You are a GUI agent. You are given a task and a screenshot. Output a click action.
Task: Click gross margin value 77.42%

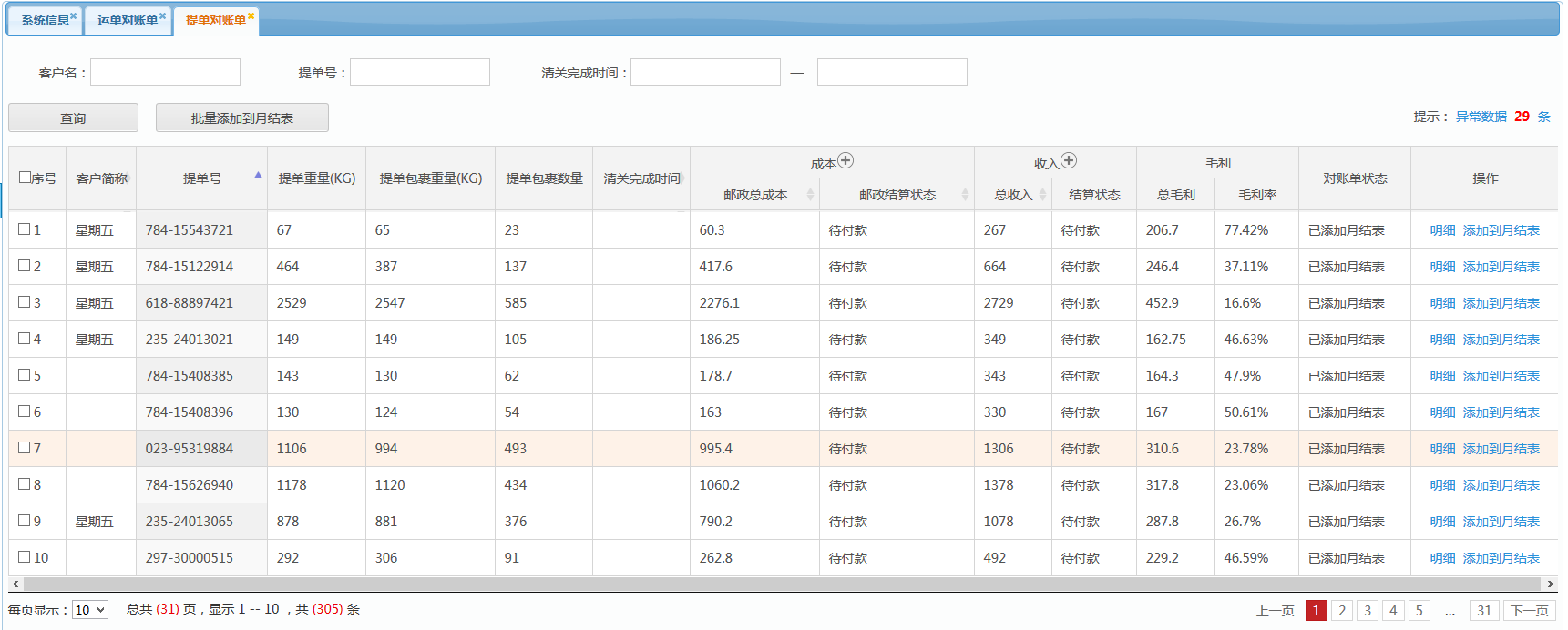point(1246,230)
